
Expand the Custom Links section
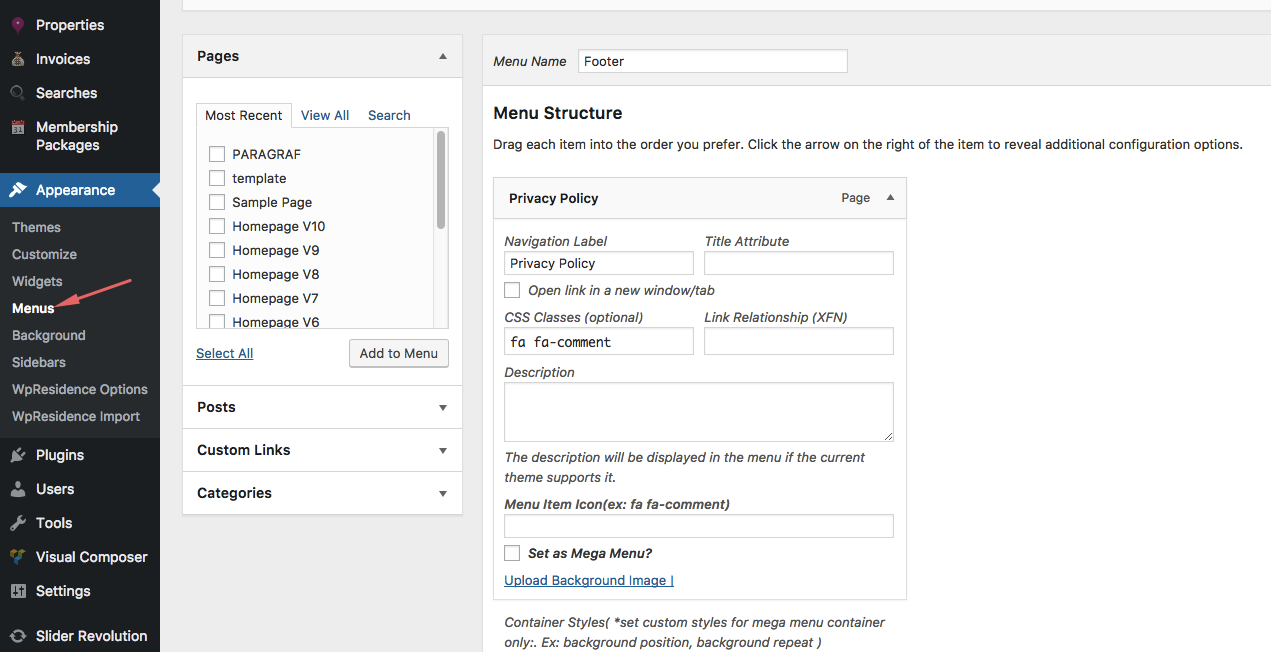click(443, 451)
